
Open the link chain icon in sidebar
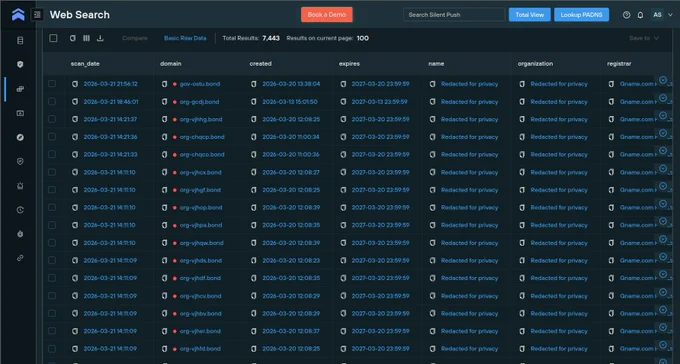pyautogui.click(x=20, y=258)
